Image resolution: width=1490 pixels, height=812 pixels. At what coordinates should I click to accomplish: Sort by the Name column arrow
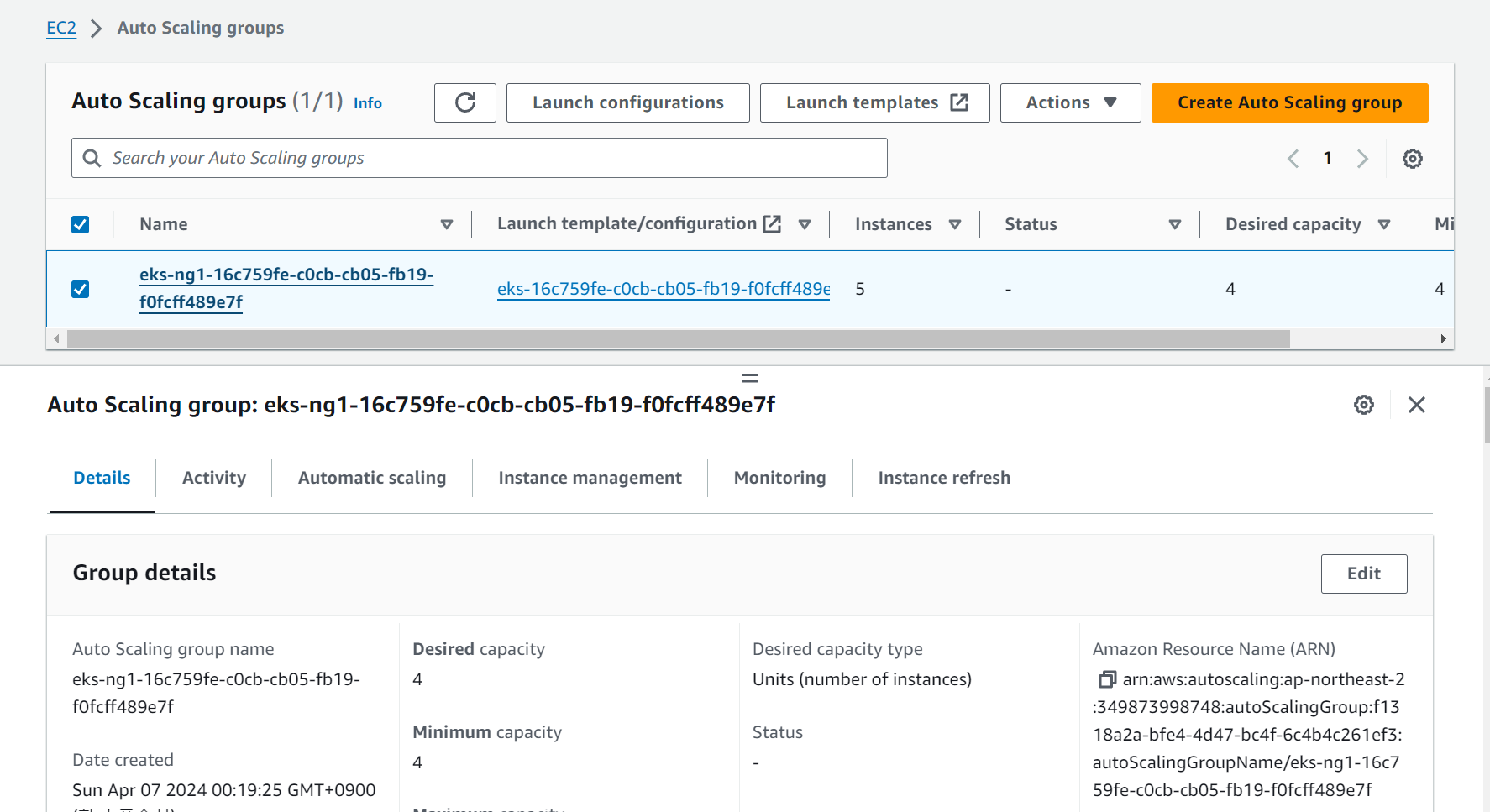pyautogui.click(x=447, y=224)
